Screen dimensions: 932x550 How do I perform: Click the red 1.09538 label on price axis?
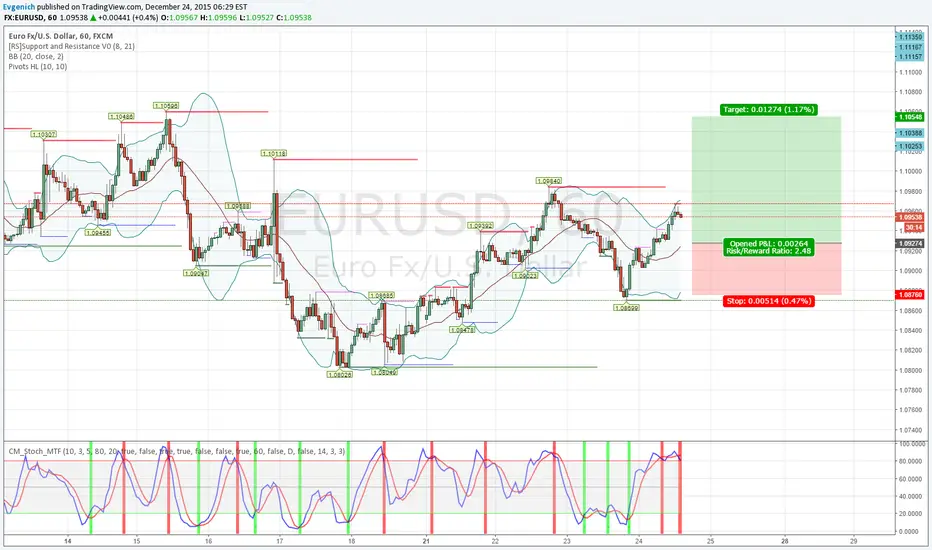point(910,217)
